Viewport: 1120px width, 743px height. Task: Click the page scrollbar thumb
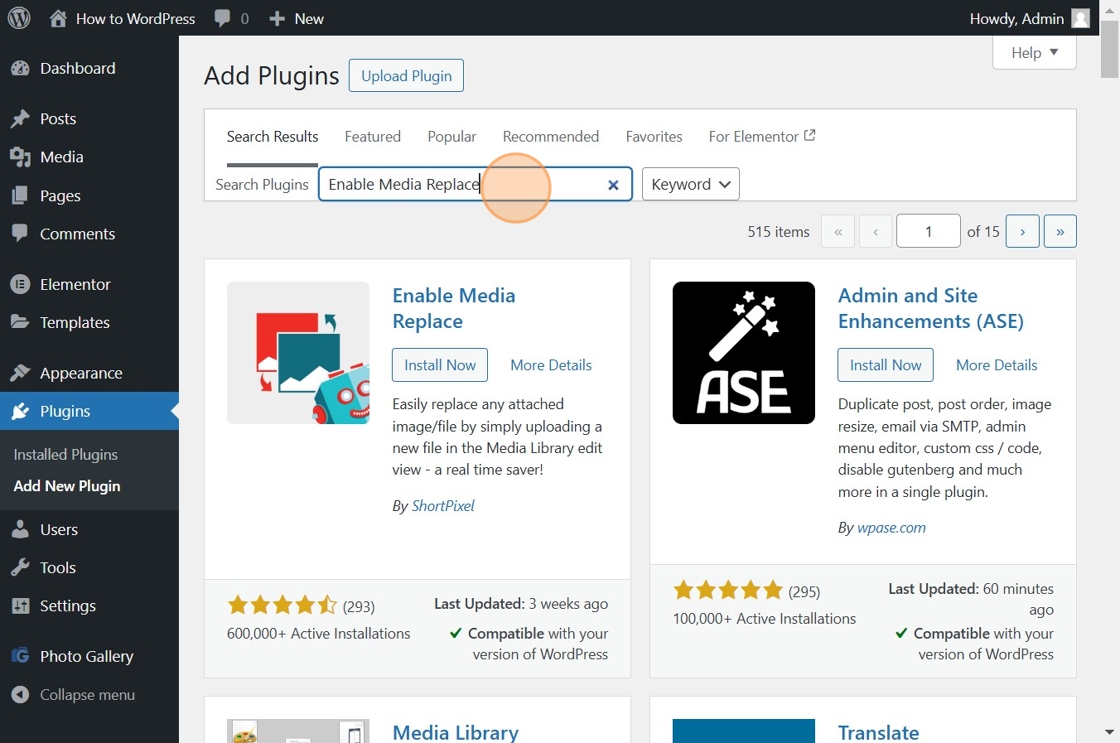(x=1109, y=49)
